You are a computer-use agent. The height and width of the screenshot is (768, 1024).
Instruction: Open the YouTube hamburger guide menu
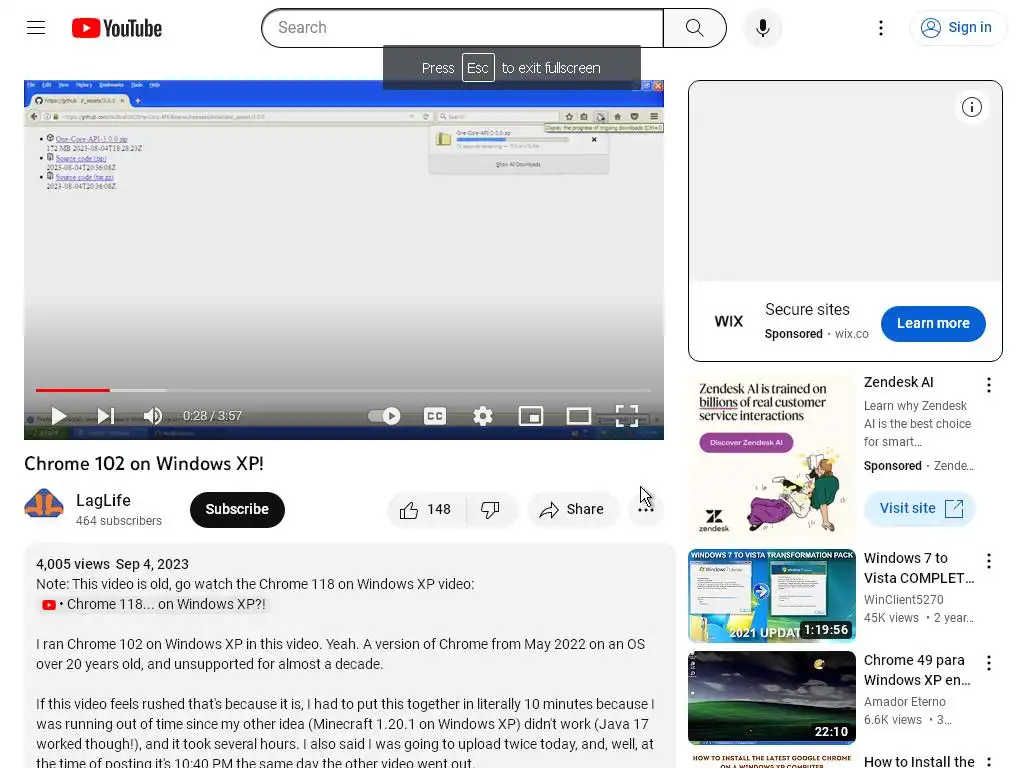36,27
